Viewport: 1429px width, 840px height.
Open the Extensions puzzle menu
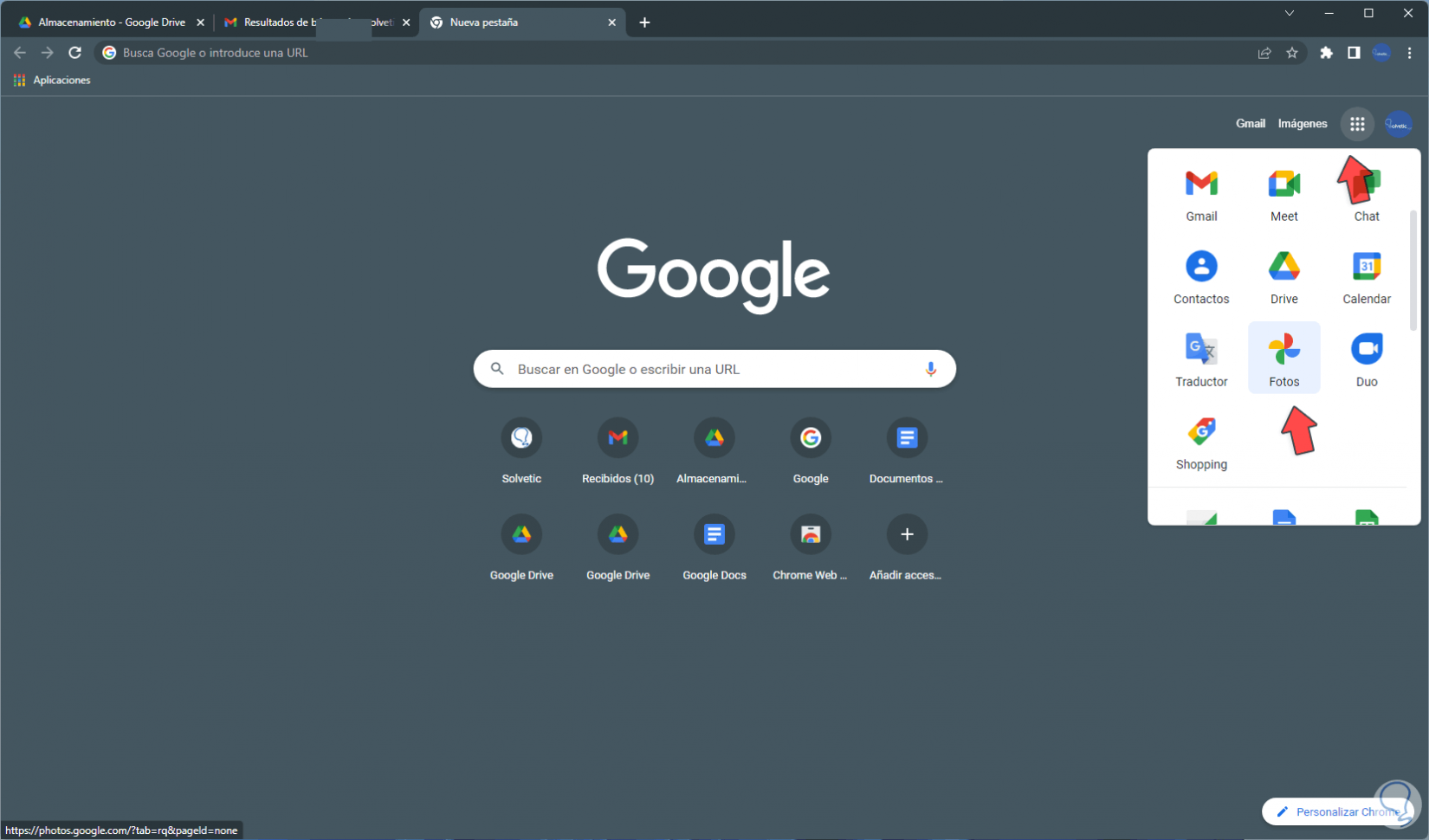coord(1326,53)
